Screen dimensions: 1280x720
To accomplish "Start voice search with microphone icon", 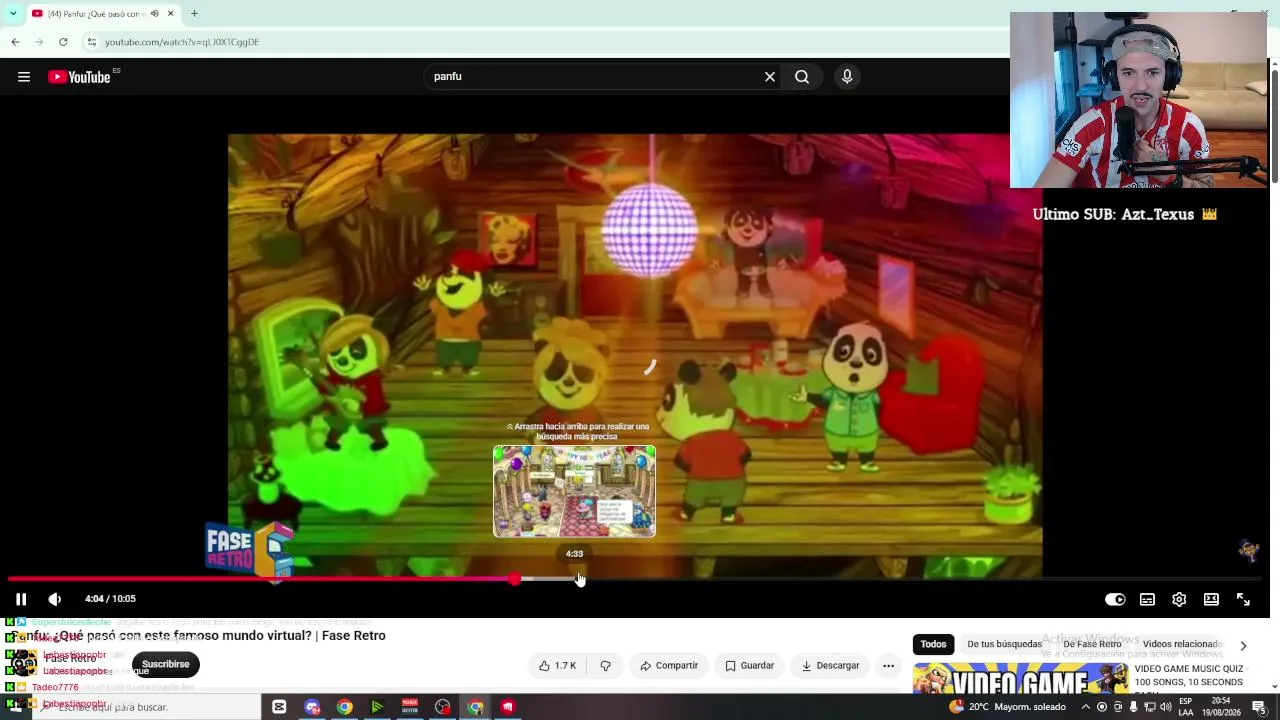I will tap(847, 77).
